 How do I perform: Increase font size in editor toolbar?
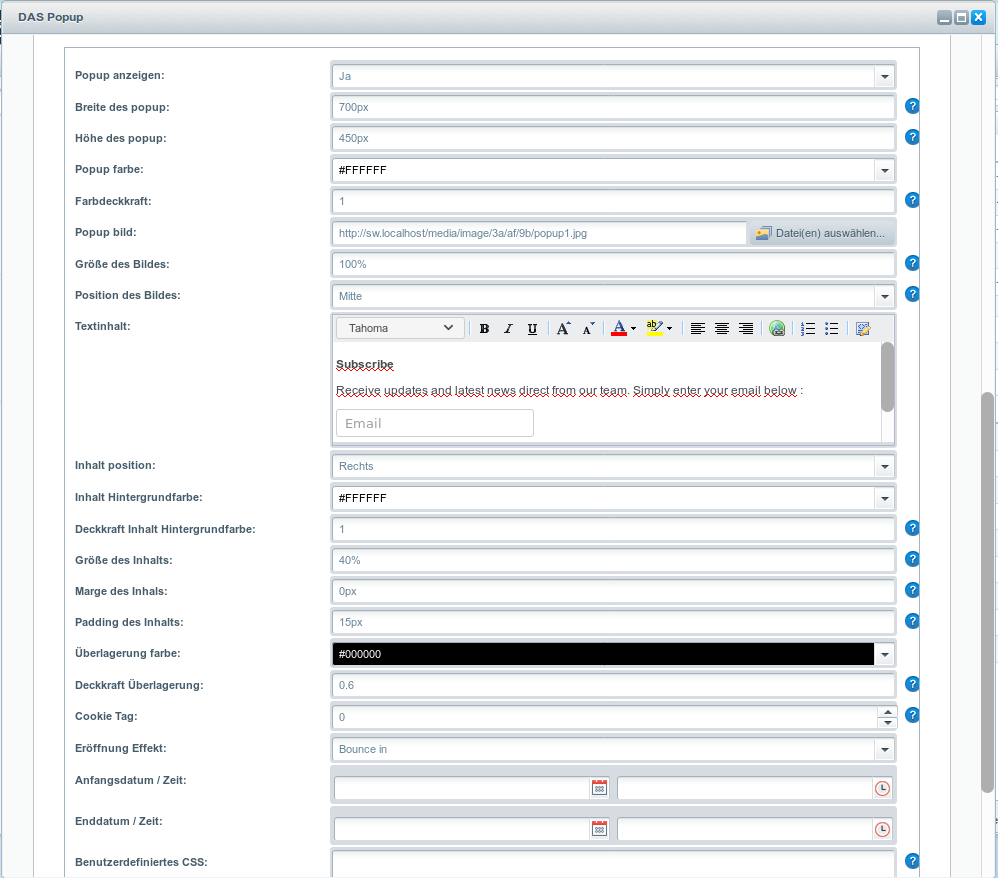564,328
